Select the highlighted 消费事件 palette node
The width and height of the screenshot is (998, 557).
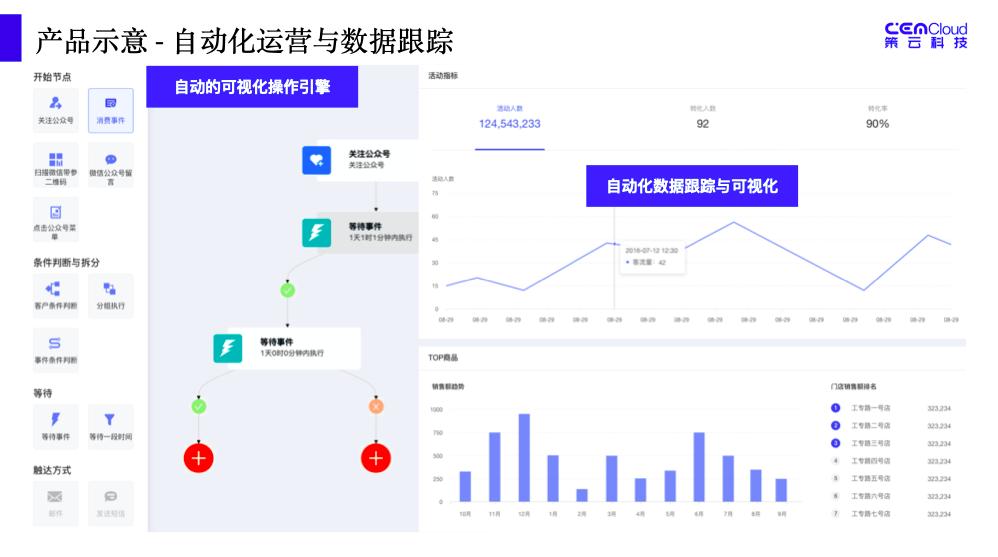111,110
